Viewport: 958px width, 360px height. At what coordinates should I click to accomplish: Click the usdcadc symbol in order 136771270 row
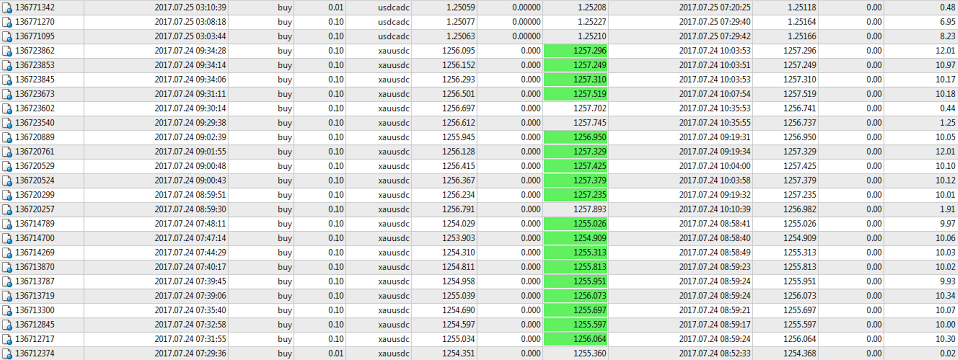(x=393, y=22)
